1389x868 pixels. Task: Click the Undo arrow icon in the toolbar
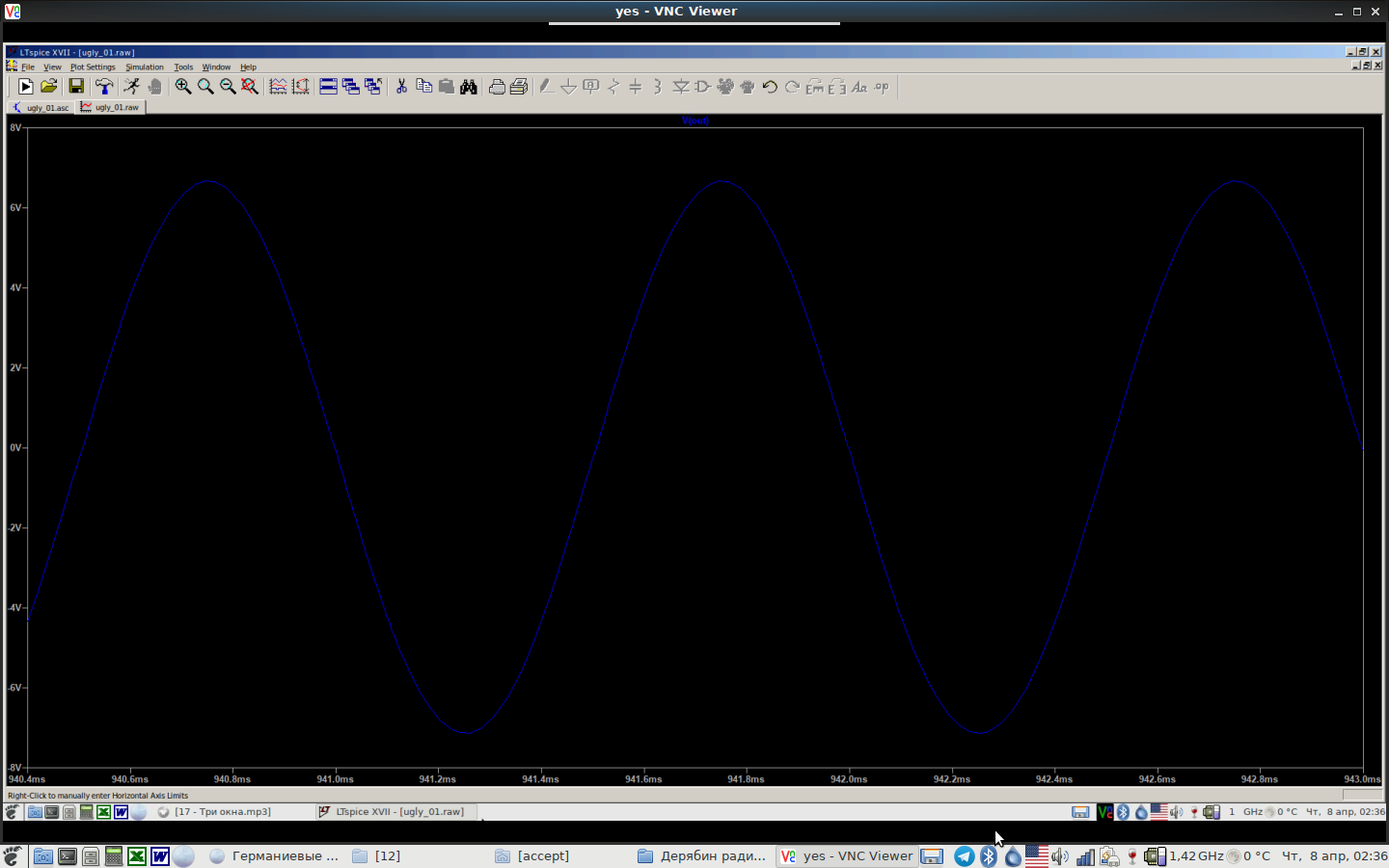[770, 87]
